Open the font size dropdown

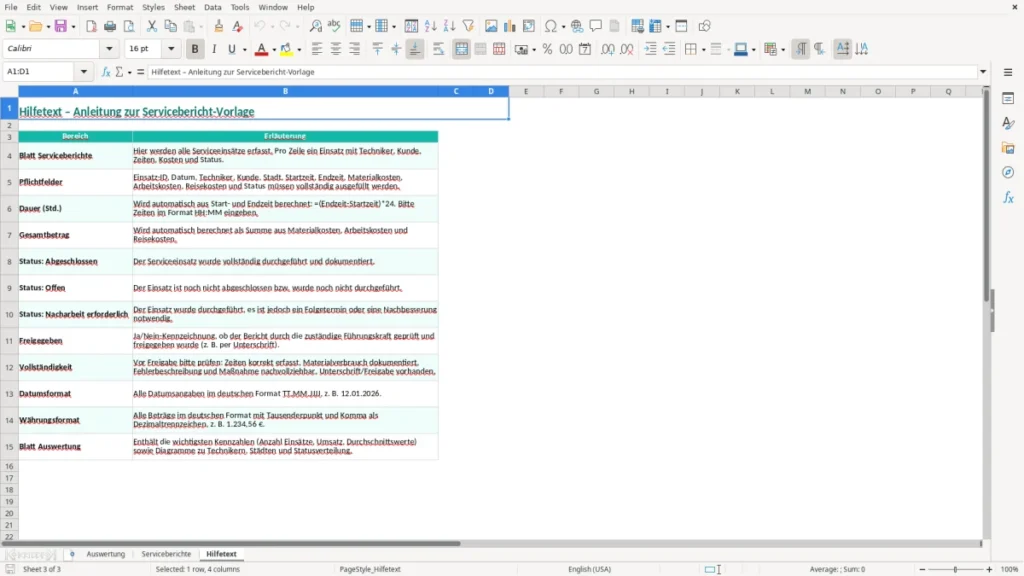[x=171, y=48]
